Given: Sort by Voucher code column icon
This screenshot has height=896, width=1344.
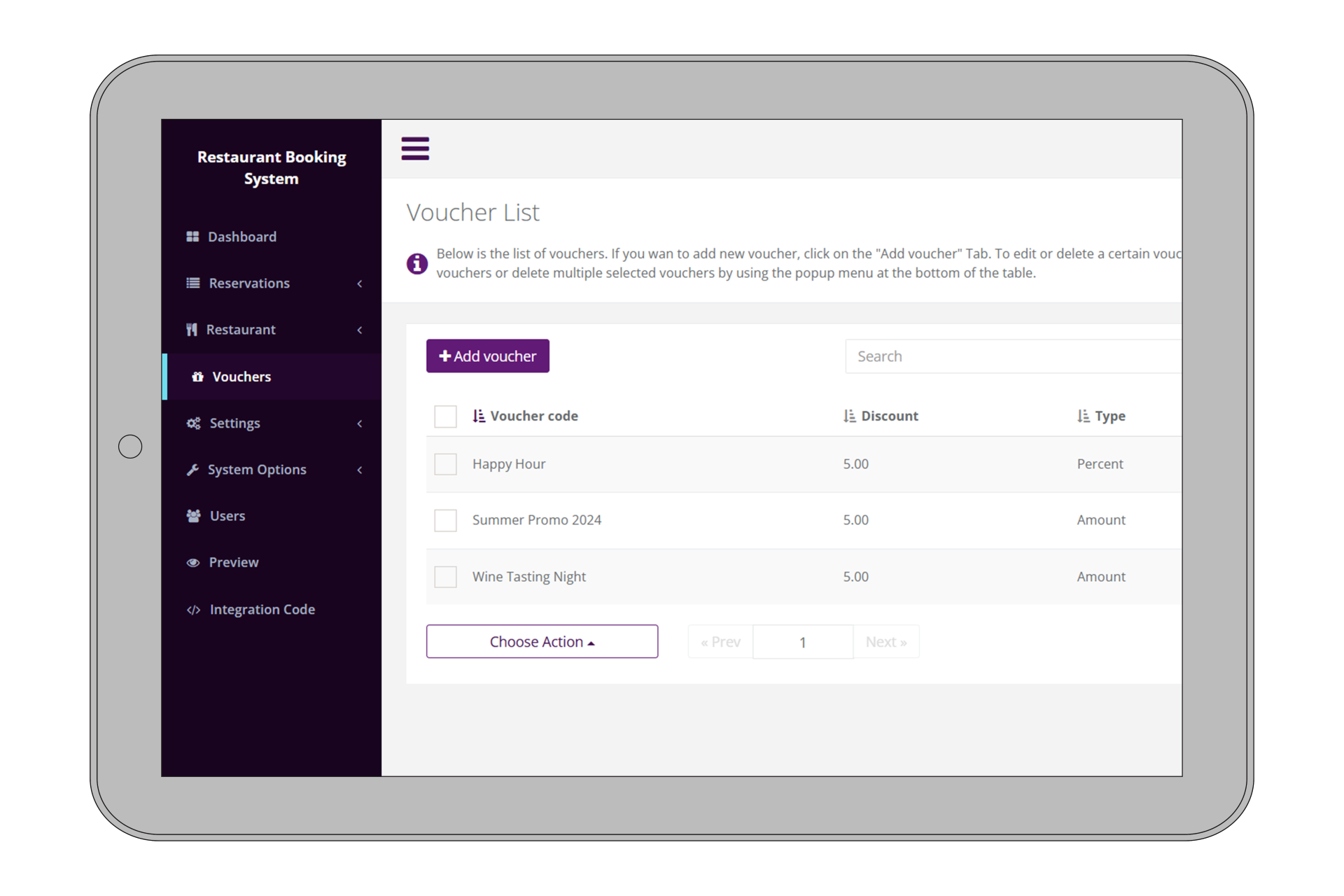Looking at the screenshot, I should 479,416.
